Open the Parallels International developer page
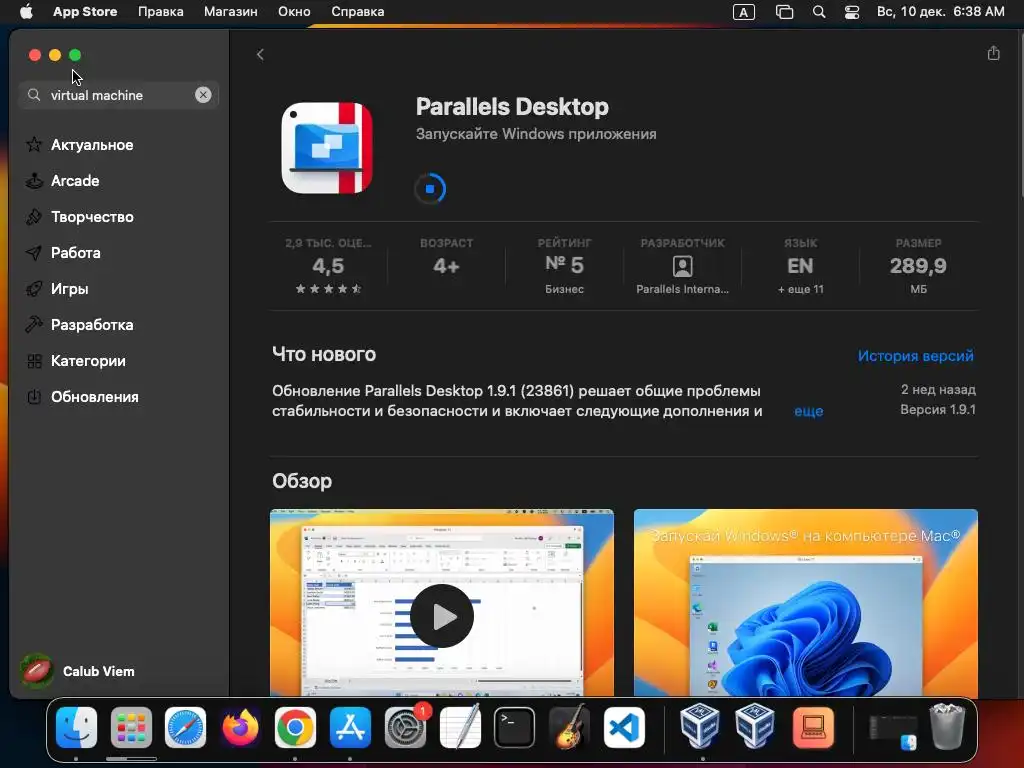This screenshot has width=1024, height=768. coord(682,266)
